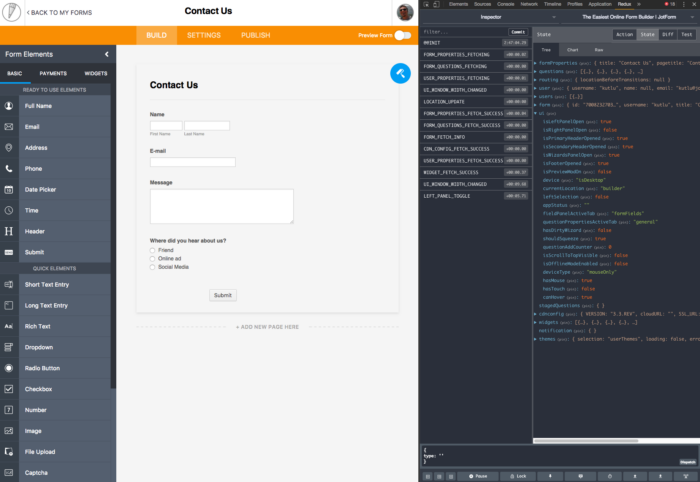Select the Social Media radio option

(x=152, y=267)
